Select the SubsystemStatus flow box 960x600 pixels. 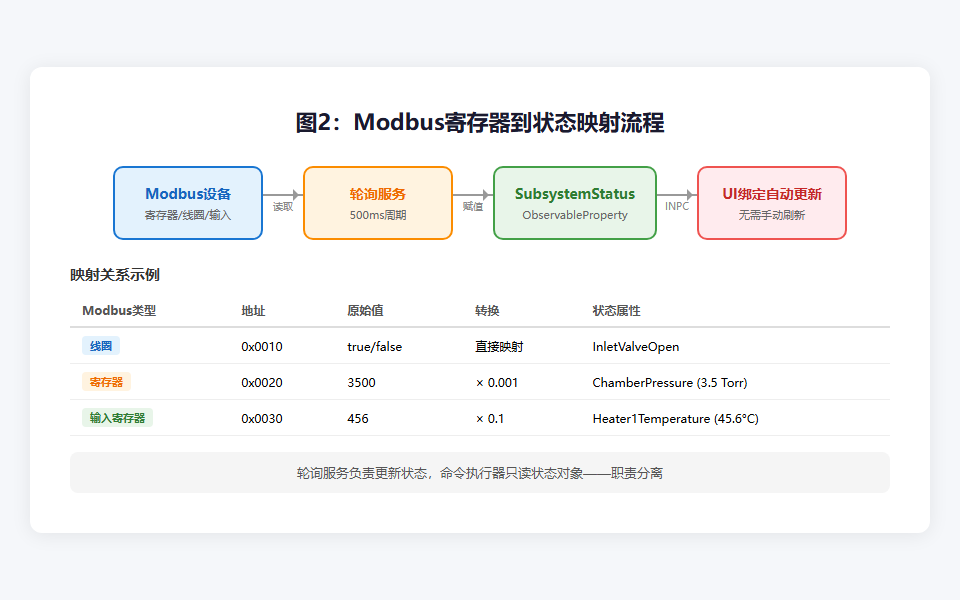pyautogui.click(x=575, y=203)
